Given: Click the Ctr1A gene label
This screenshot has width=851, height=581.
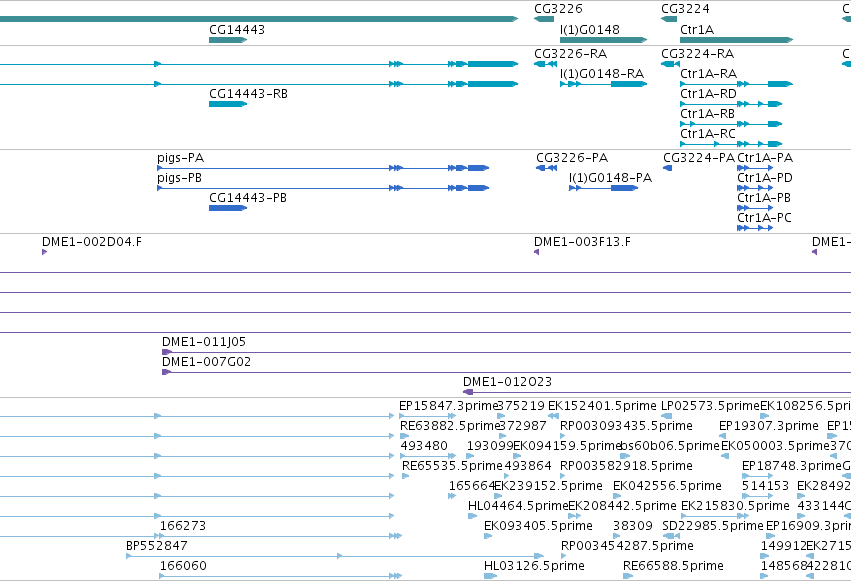Looking at the screenshot, I should pyautogui.click(x=697, y=30).
